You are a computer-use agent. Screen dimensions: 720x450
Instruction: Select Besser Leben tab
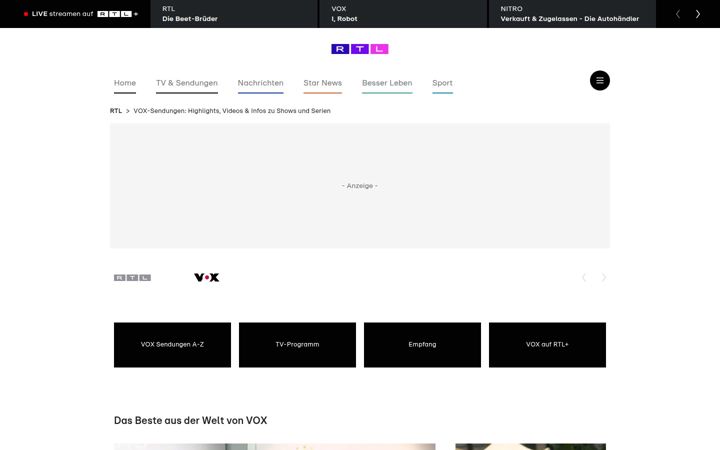[x=387, y=83]
